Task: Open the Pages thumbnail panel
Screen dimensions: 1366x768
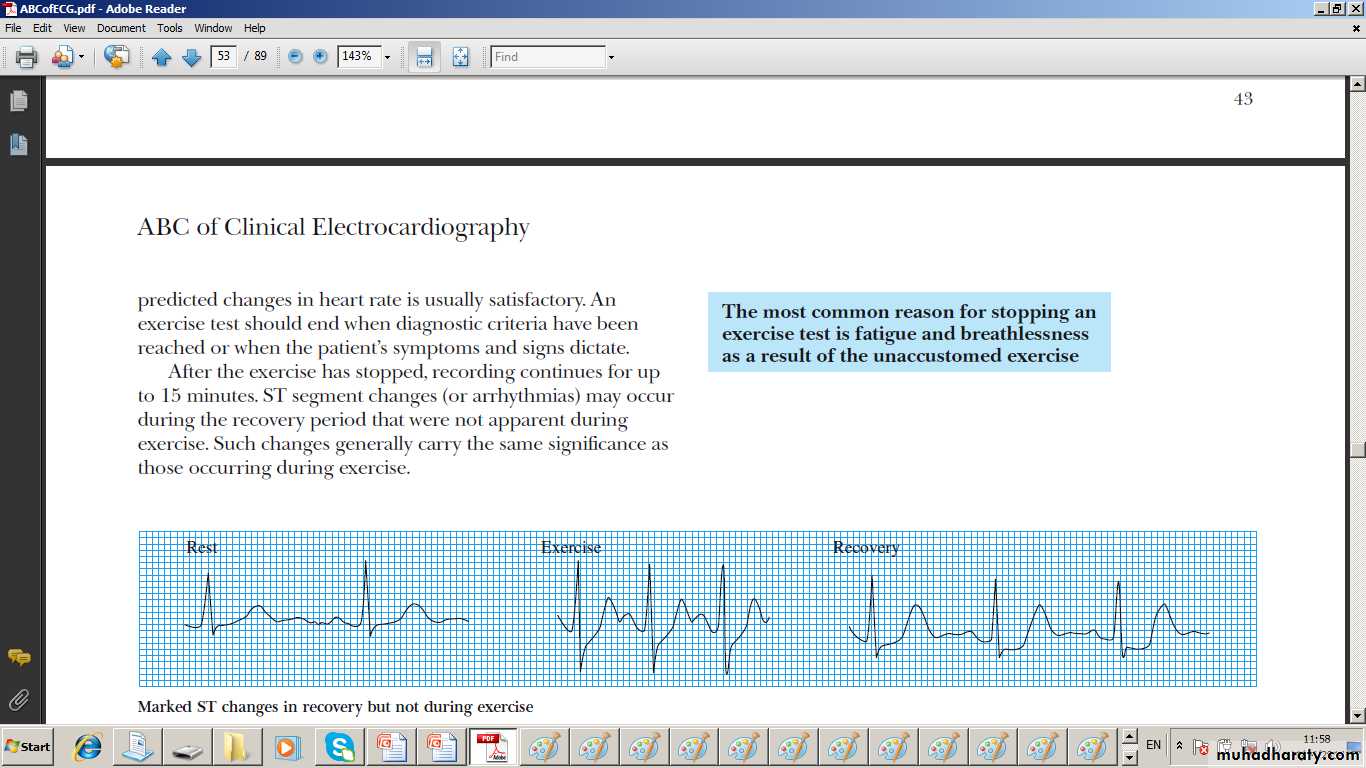Action: (19, 101)
